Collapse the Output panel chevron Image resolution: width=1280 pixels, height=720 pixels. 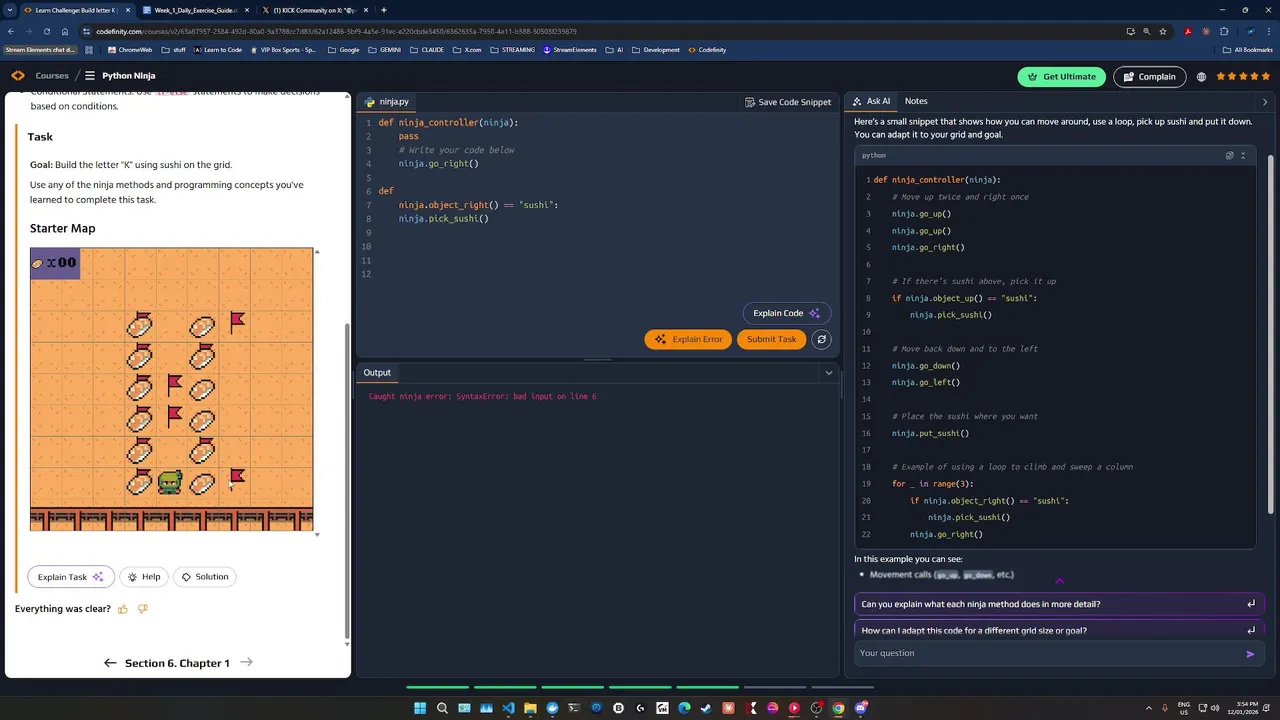click(828, 373)
